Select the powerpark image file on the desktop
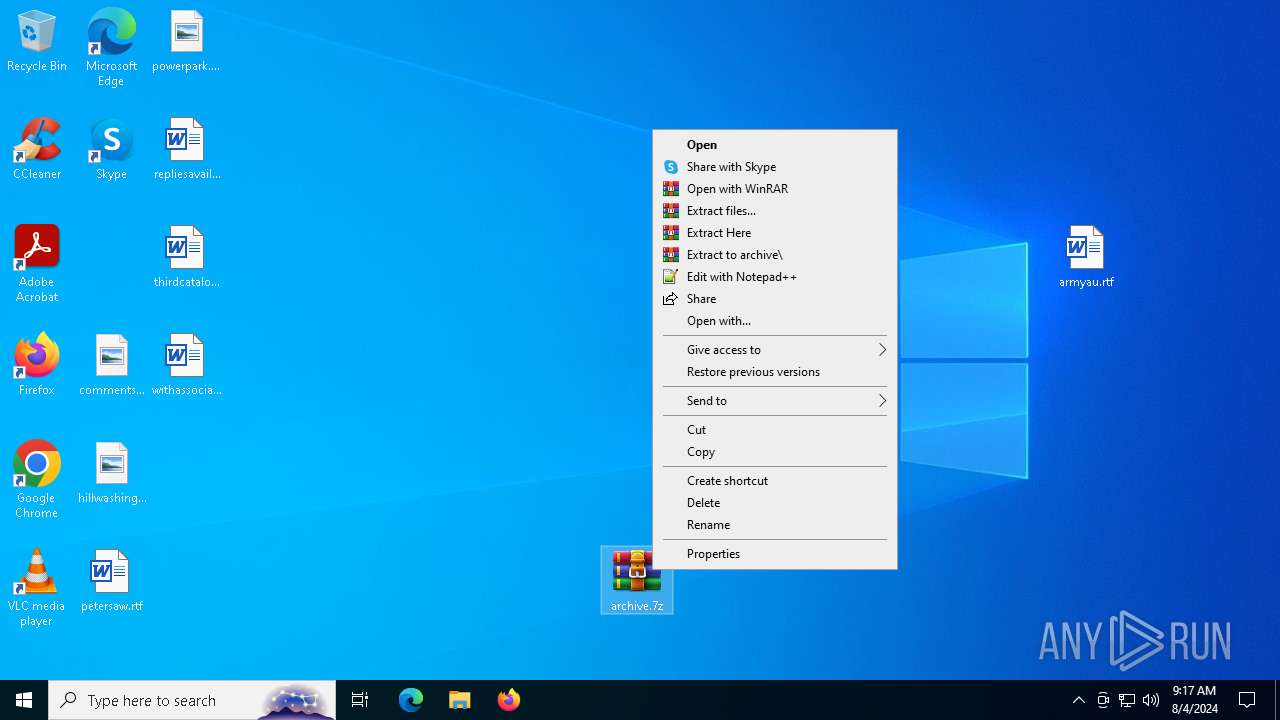The height and width of the screenshot is (720, 1280). pyautogui.click(x=186, y=42)
